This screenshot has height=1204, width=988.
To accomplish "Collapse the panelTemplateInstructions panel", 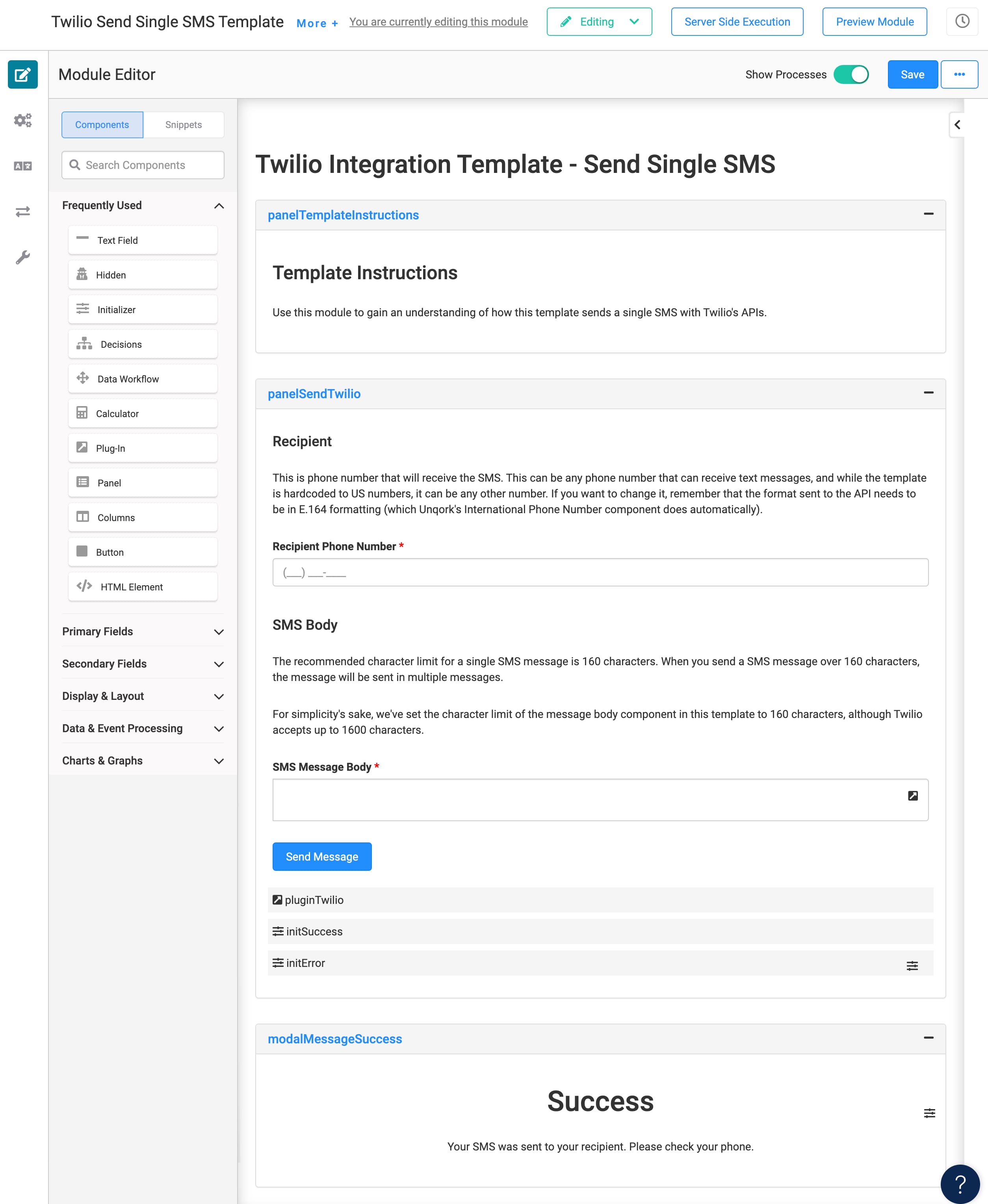I will coord(929,214).
